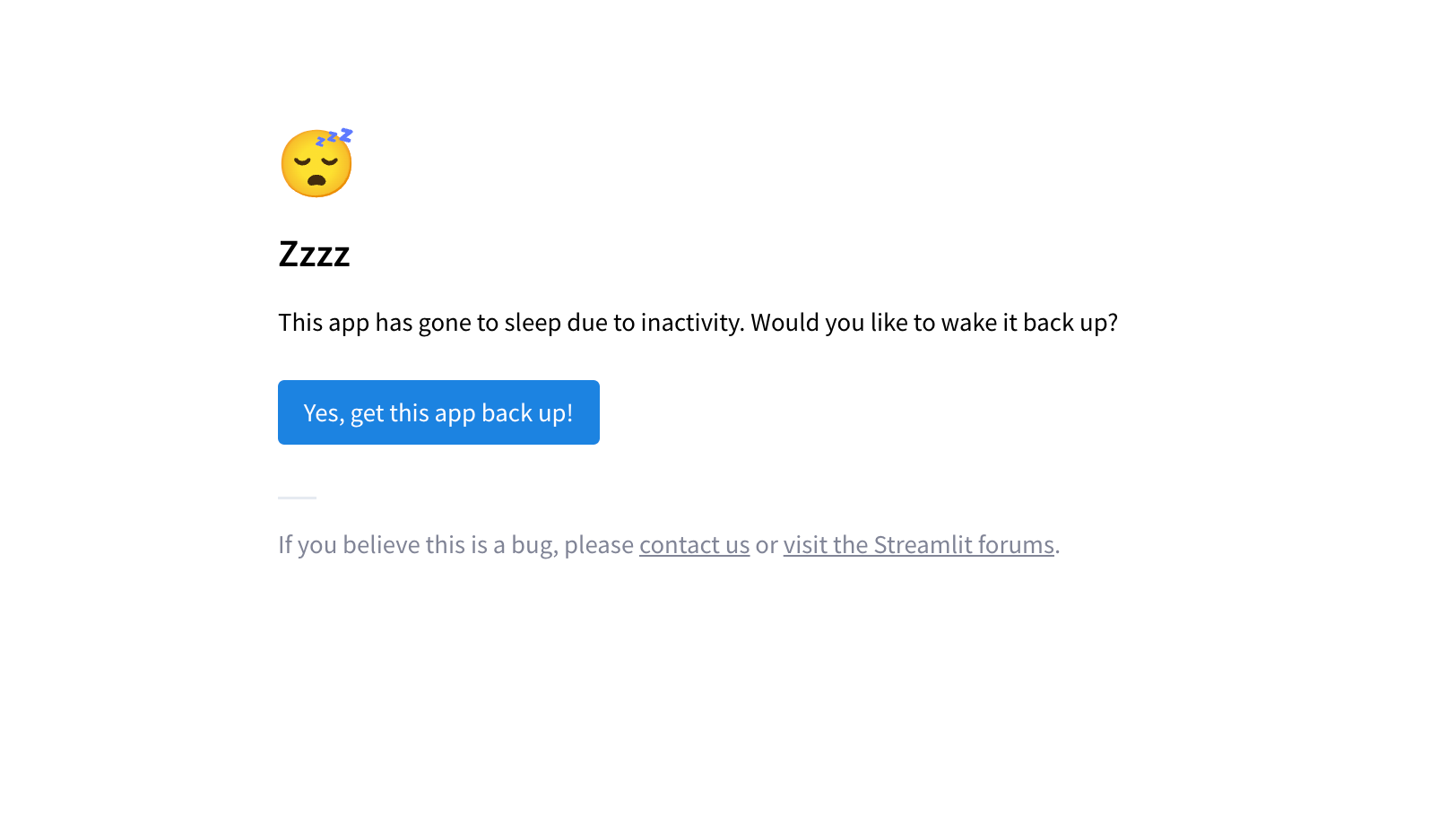Click the open mouth of the sleeping emoji
Viewport: 1456px width, 814px height.
coord(316,180)
